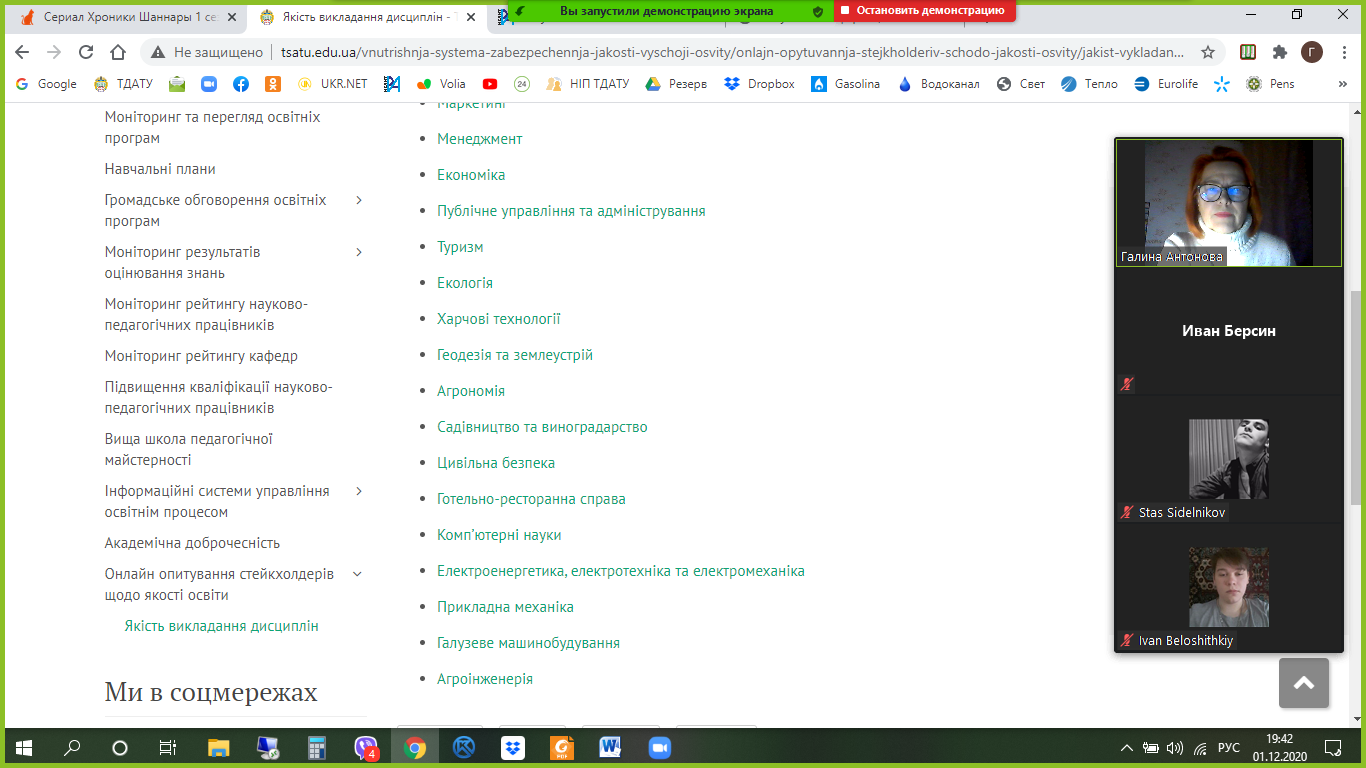Open the Галузеве машинобудування link

point(528,643)
